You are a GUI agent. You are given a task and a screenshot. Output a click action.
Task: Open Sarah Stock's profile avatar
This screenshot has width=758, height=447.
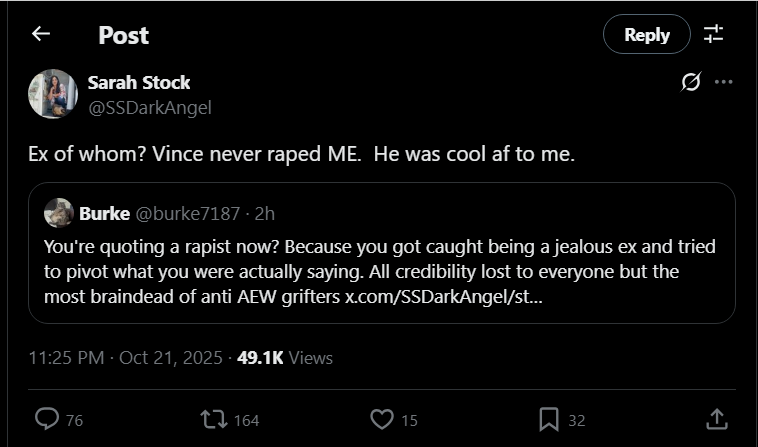coord(53,94)
